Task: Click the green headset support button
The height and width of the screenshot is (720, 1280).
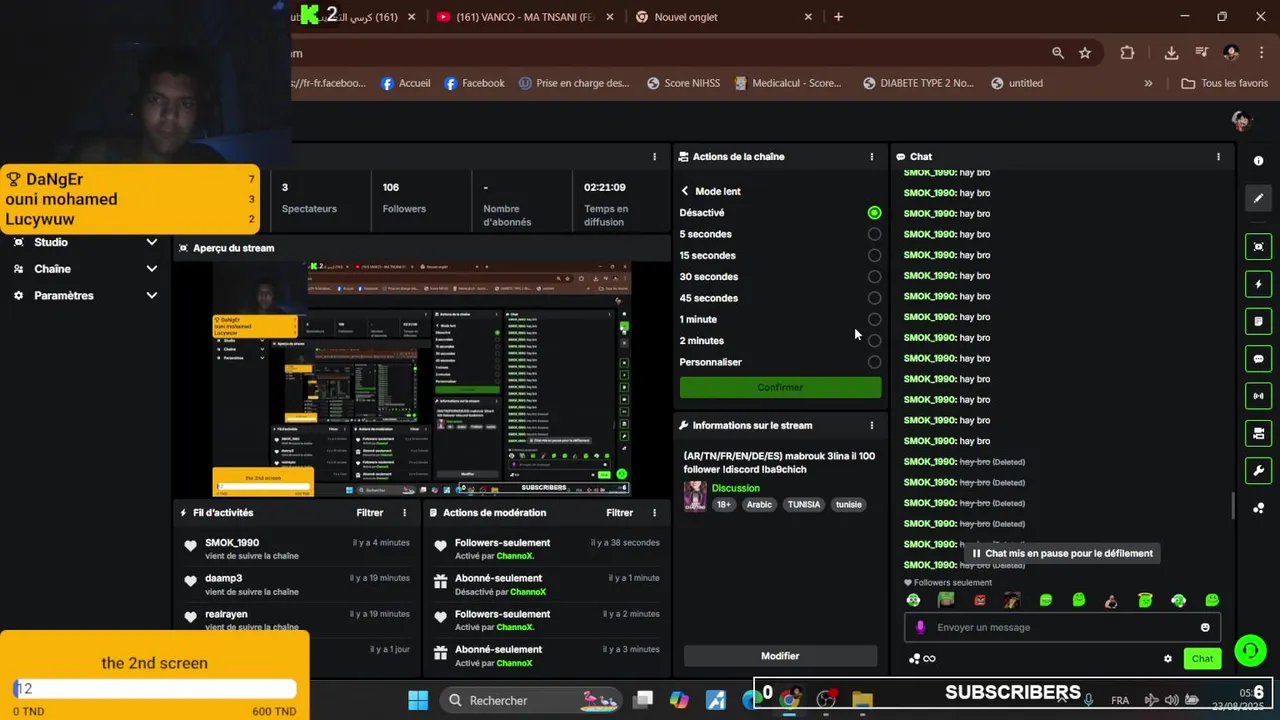Action: 1250,651
